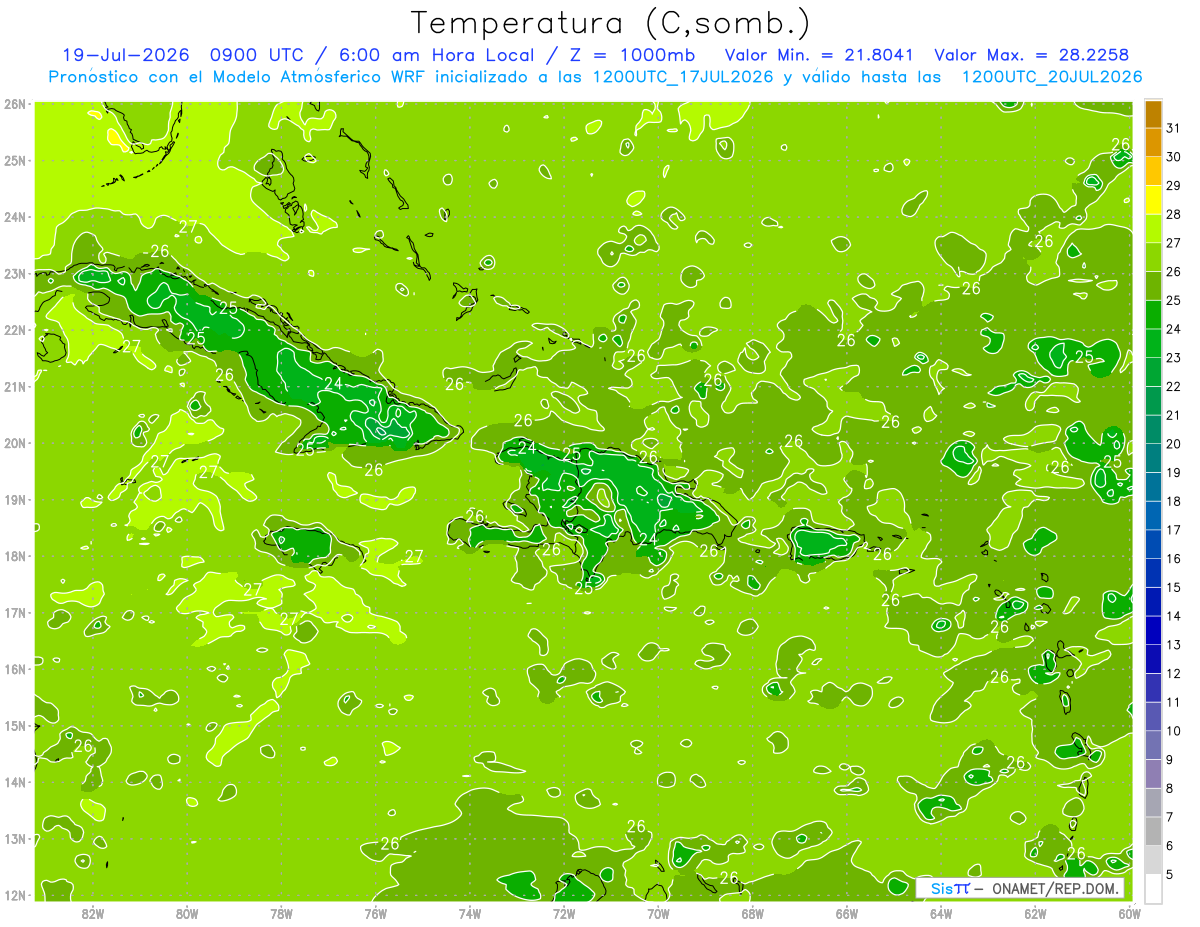Click the '20N' latitude axis label

(x=15, y=443)
